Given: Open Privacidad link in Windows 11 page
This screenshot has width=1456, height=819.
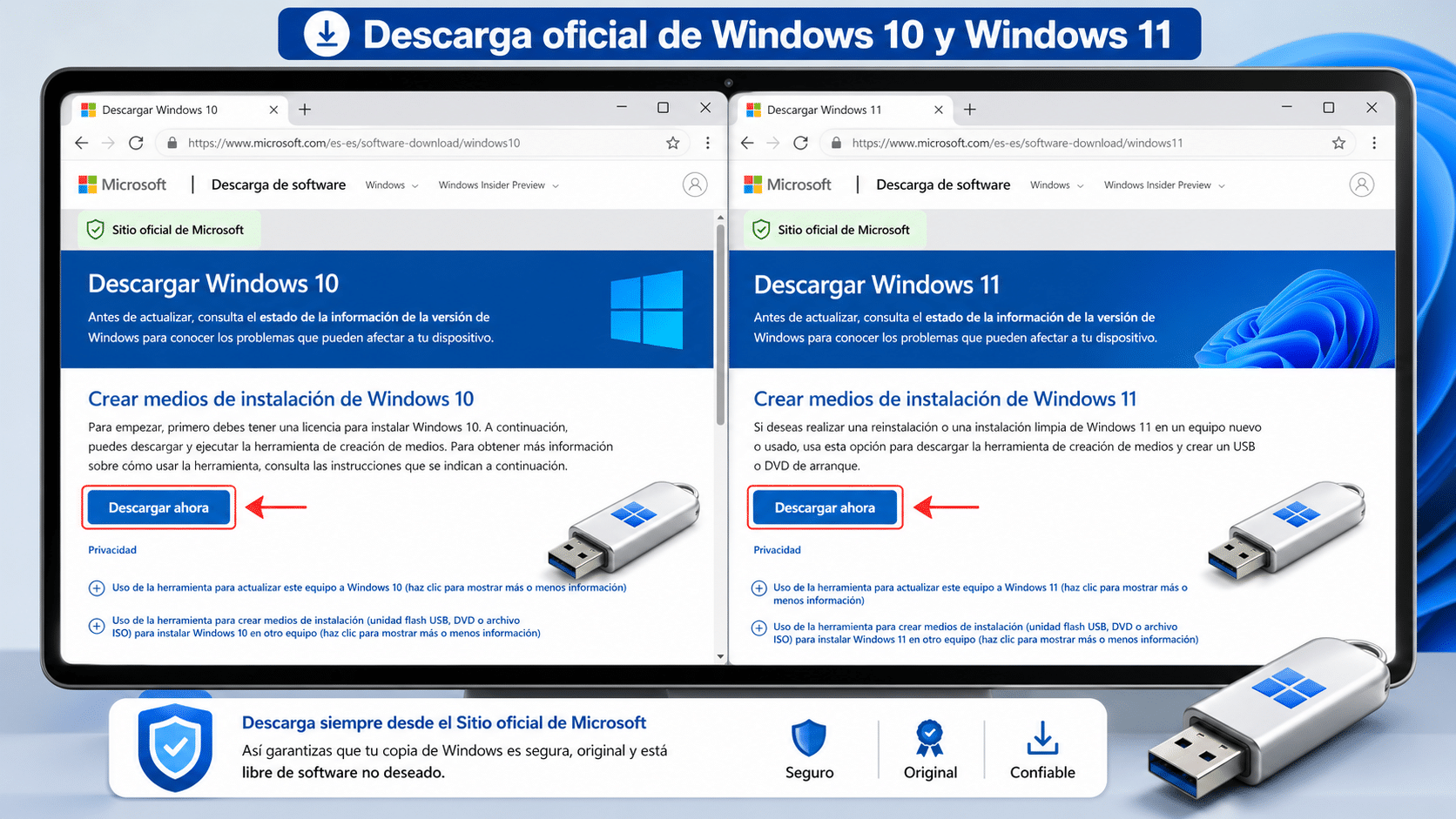Looking at the screenshot, I should [x=777, y=550].
